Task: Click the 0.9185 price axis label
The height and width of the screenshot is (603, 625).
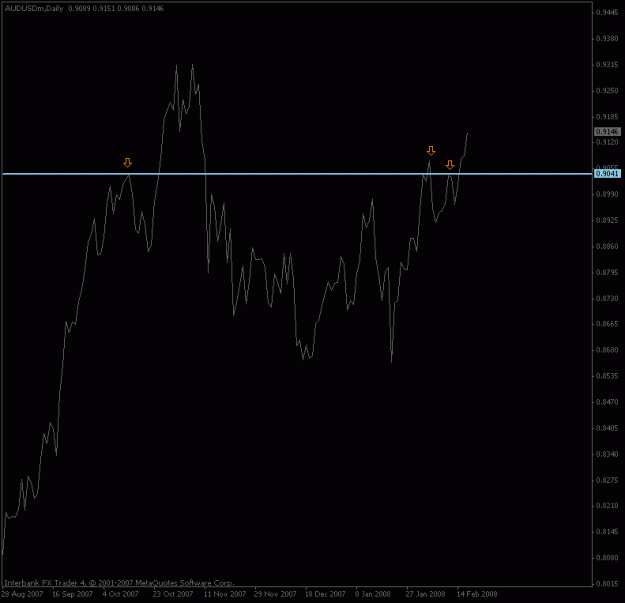Action: (x=607, y=117)
